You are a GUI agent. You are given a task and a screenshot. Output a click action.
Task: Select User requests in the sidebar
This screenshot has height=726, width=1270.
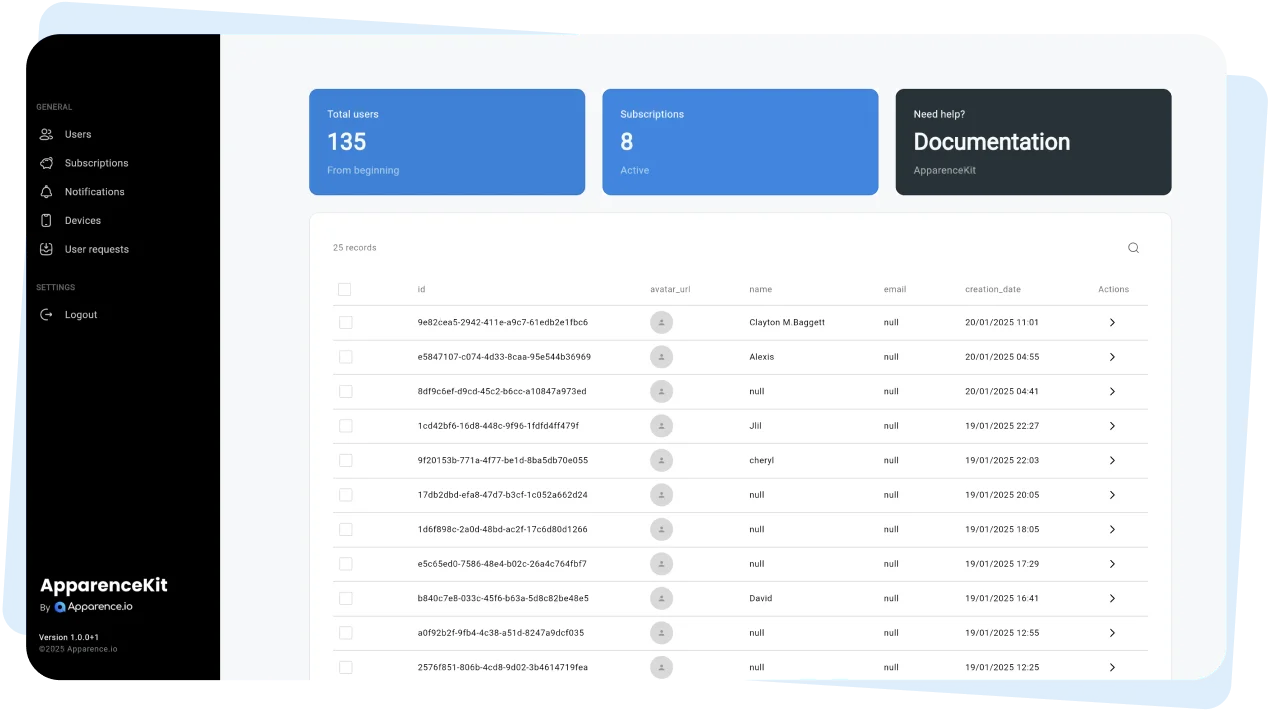pyautogui.click(x=94, y=249)
